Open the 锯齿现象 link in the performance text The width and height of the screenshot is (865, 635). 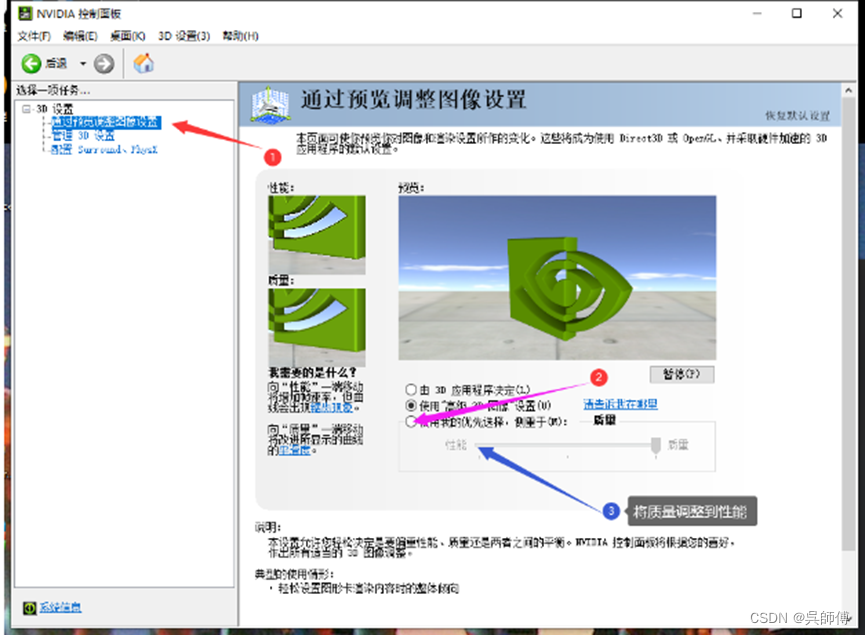(x=331, y=408)
